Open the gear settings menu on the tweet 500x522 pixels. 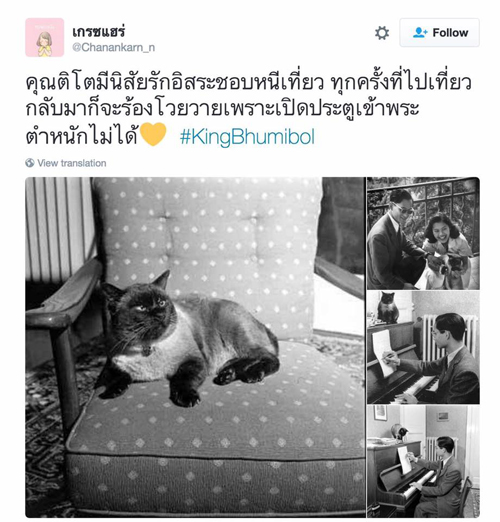382,33
